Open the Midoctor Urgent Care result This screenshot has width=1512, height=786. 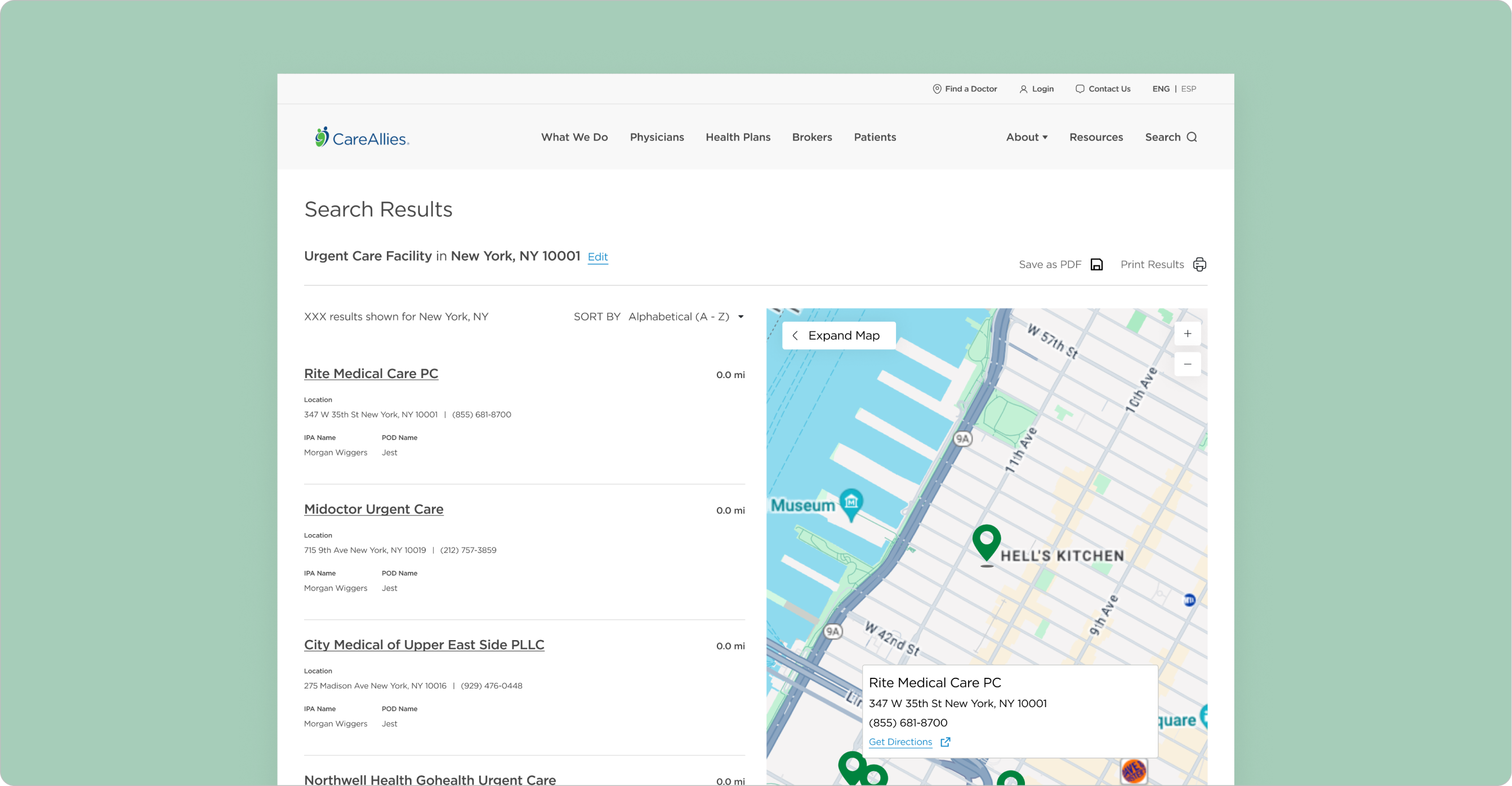point(373,509)
